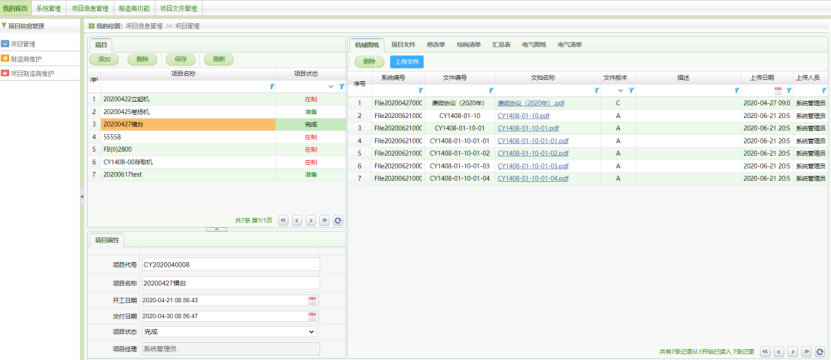Click 删除 button in file panel
The height and width of the screenshot is (360, 831).
click(x=369, y=62)
